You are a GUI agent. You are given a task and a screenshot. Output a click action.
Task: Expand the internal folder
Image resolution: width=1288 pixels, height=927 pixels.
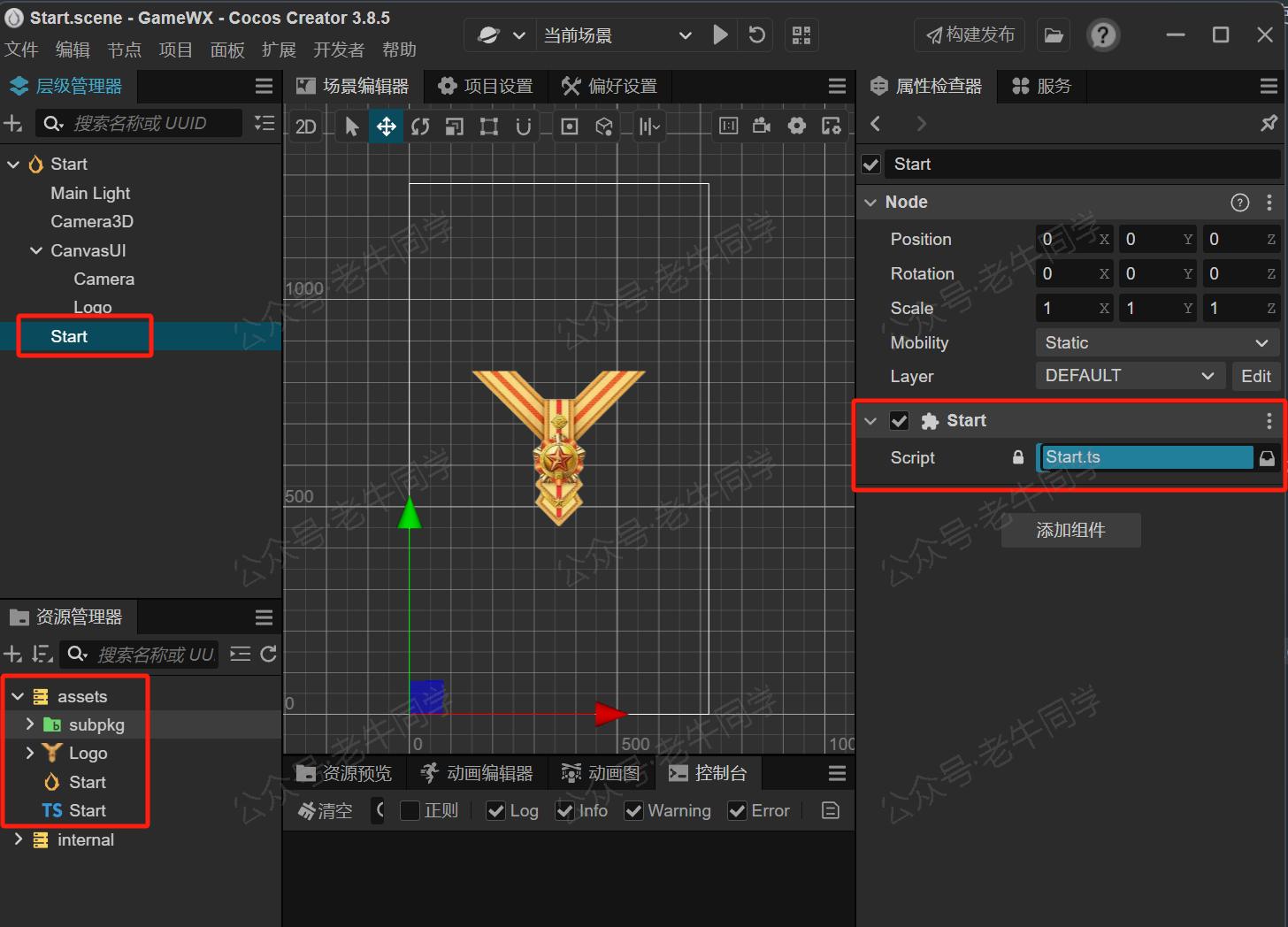(18, 839)
